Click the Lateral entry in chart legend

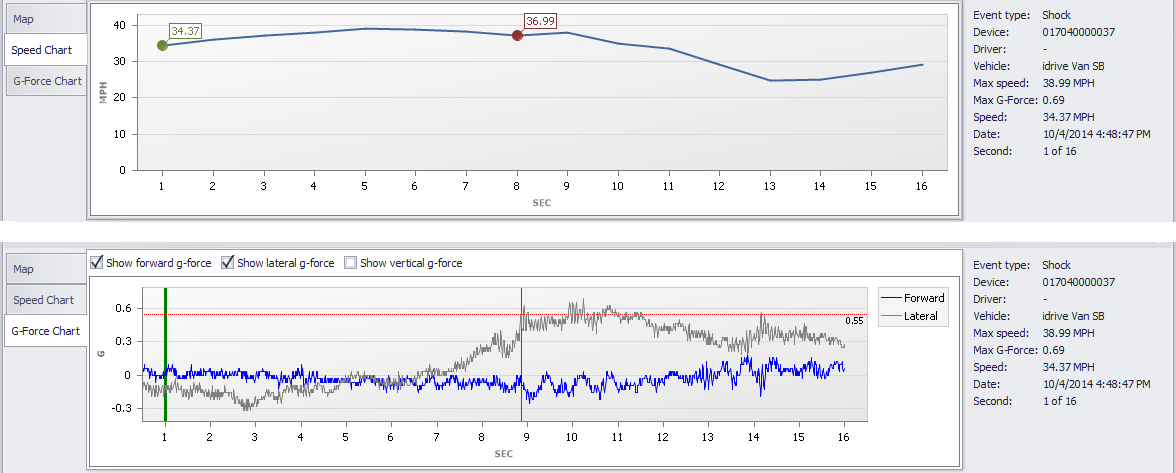click(920, 316)
